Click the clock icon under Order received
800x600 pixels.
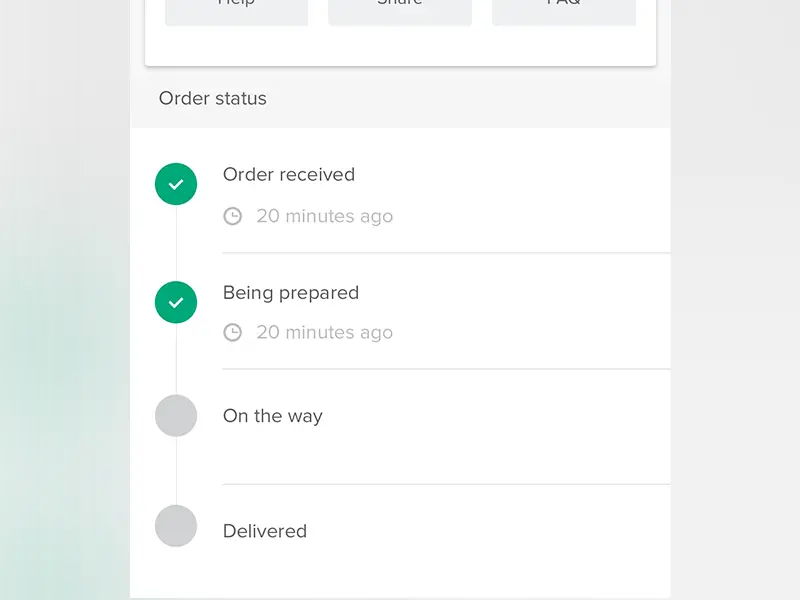(233, 216)
